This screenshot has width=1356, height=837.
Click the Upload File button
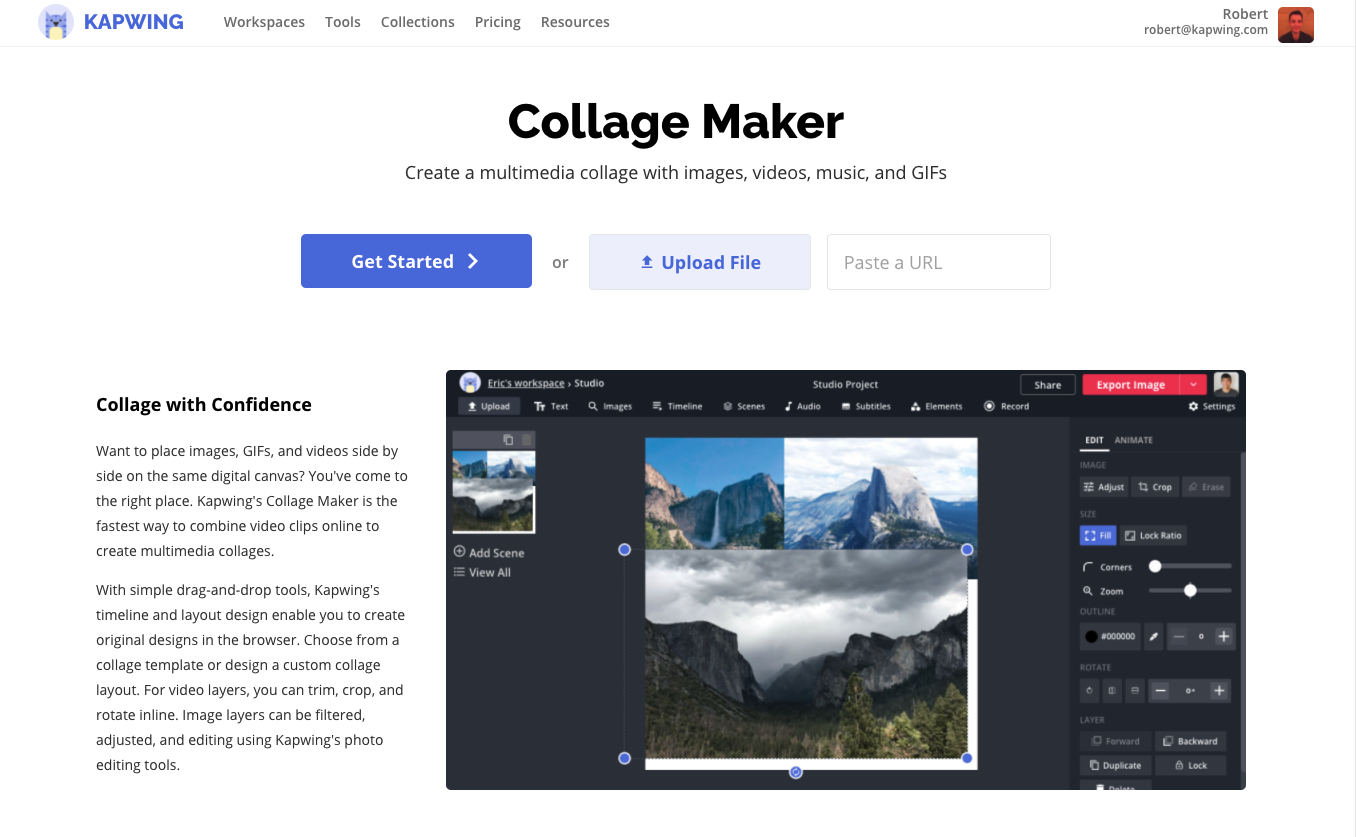coord(699,262)
